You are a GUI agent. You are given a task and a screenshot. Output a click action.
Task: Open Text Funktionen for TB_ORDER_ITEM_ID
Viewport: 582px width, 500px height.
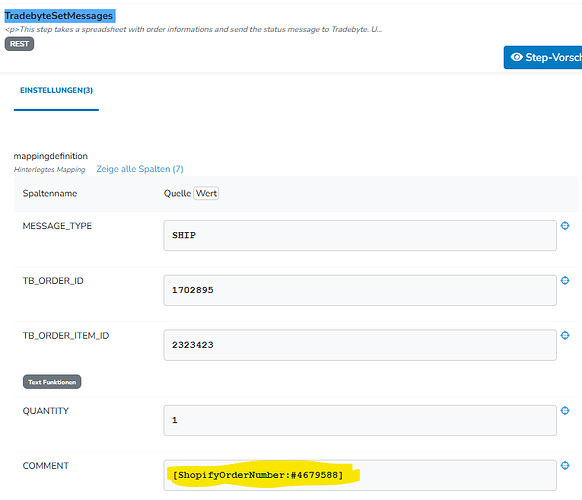tap(52, 382)
